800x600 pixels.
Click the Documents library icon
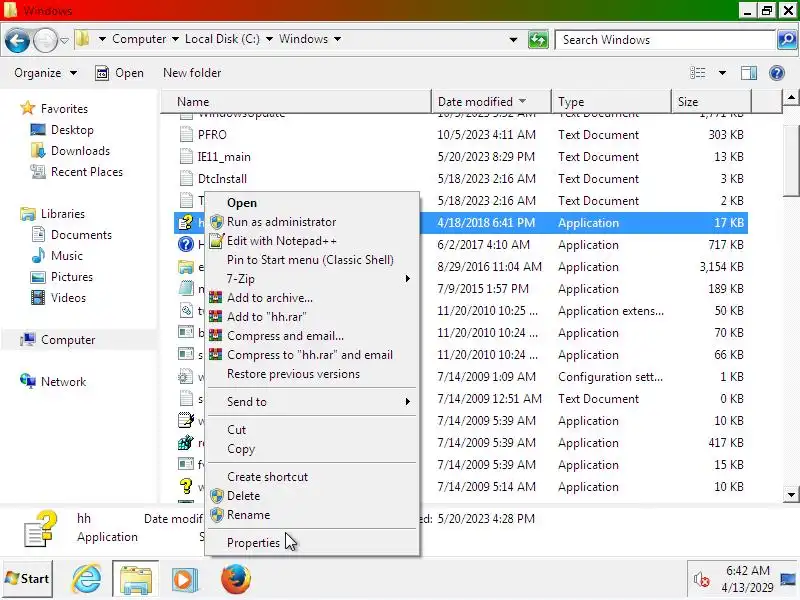(38, 234)
